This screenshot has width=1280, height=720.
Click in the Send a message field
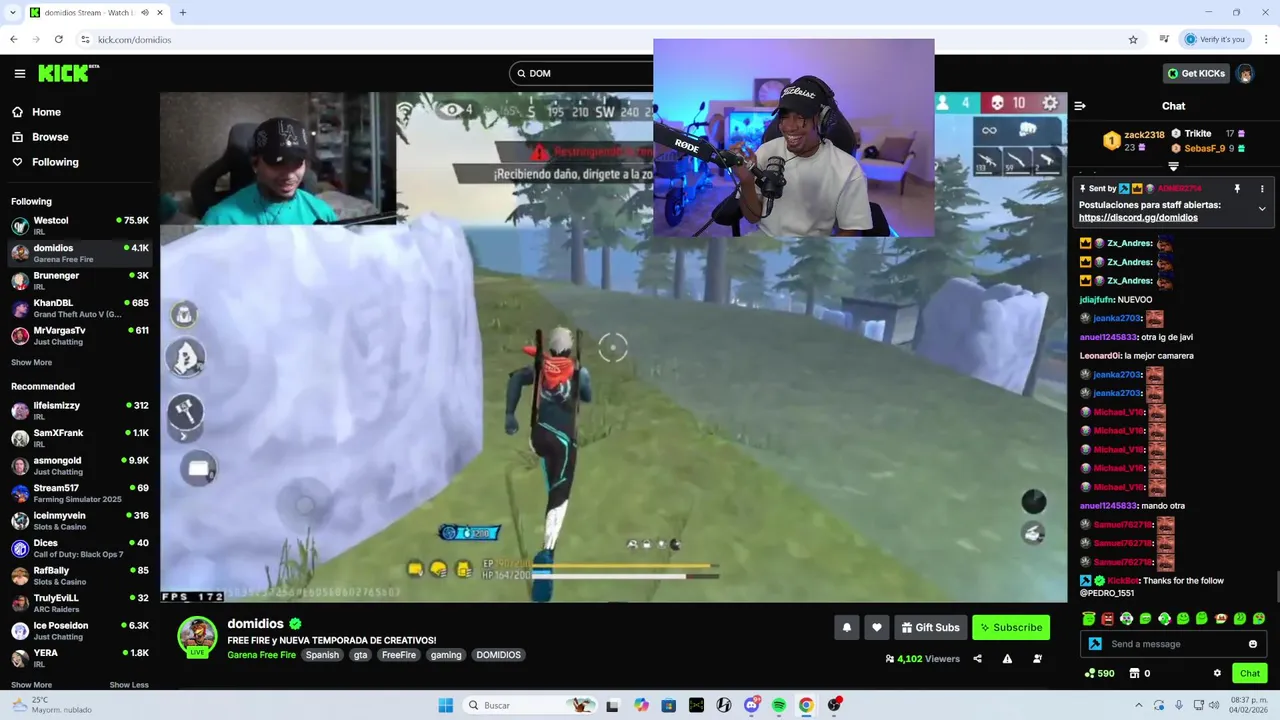(x=1173, y=644)
